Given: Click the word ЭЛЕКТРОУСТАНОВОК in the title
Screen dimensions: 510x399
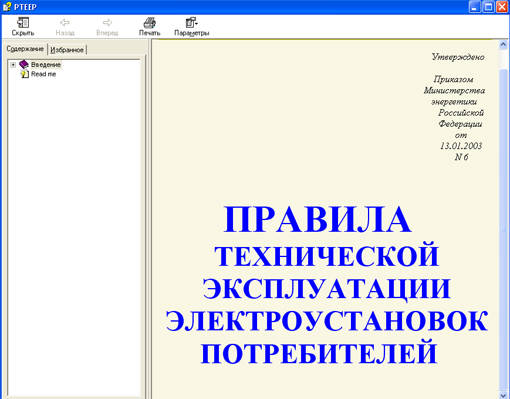Looking at the screenshot, I should click(x=327, y=321).
